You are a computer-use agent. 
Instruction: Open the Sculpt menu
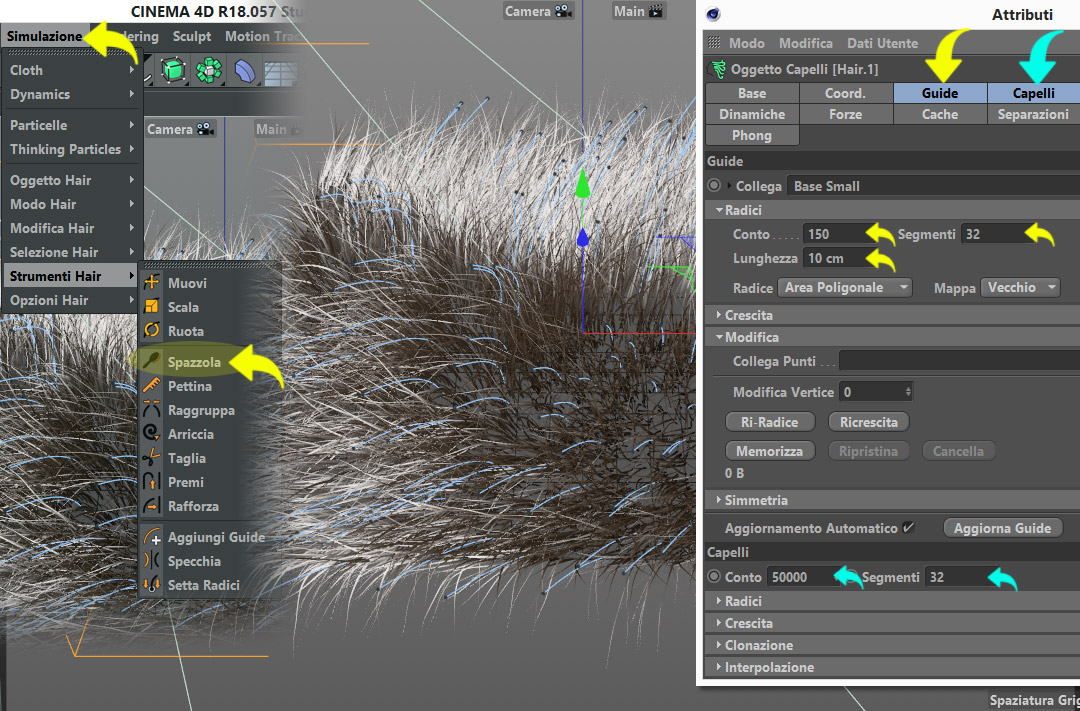pos(191,37)
